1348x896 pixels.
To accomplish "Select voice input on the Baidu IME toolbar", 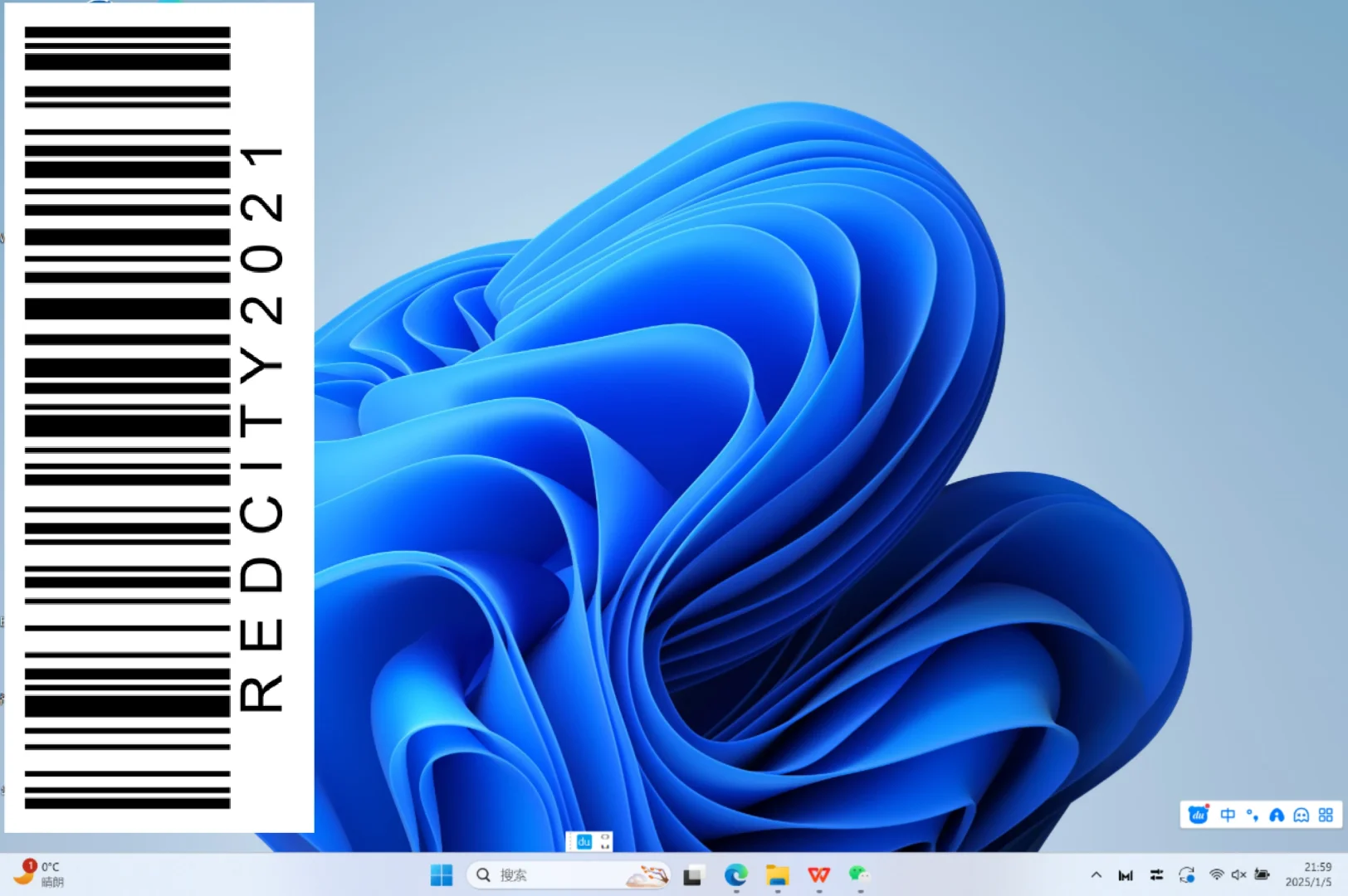I will tap(1277, 815).
